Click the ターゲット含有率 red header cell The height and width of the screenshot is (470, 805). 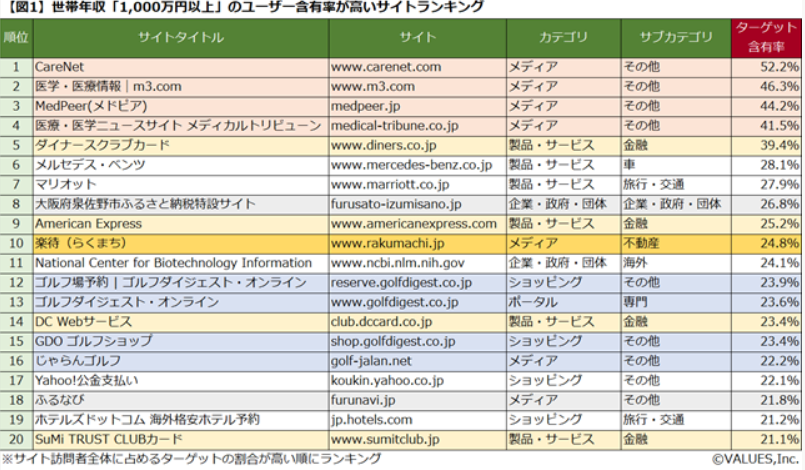(766, 38)
